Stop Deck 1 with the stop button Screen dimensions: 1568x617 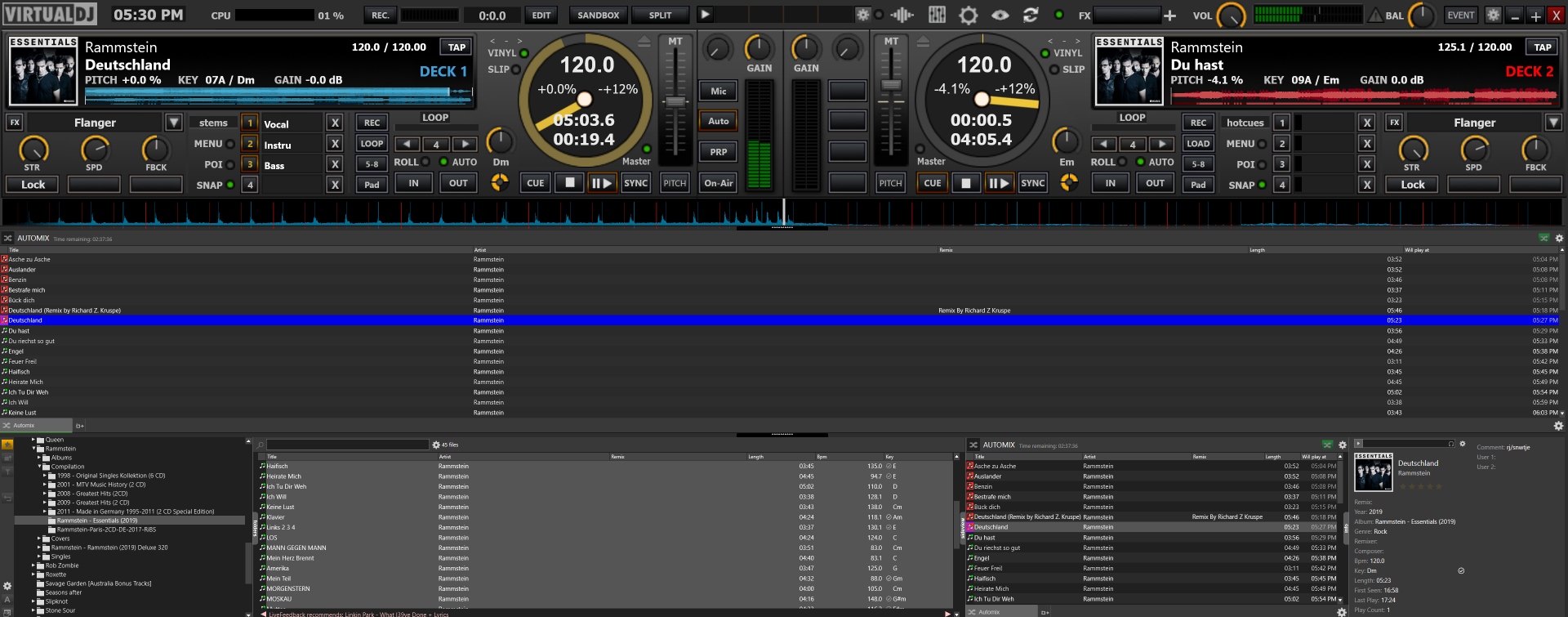570,183
